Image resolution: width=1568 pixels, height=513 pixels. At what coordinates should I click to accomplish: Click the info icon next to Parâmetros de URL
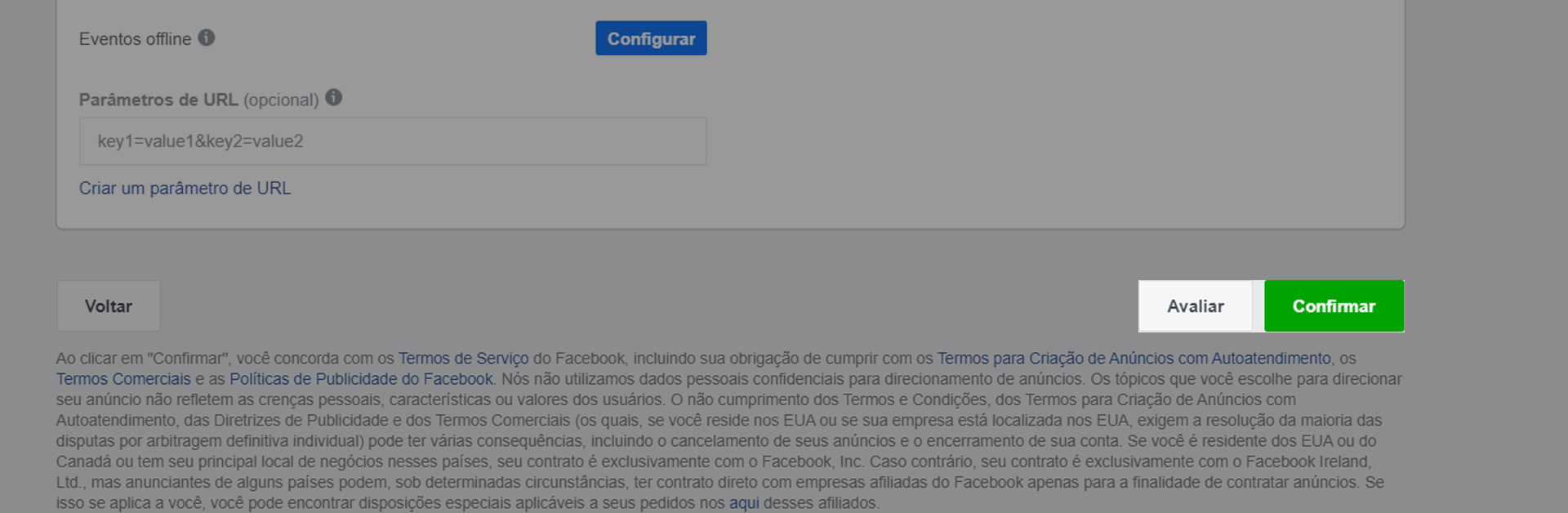coord(334,97)
